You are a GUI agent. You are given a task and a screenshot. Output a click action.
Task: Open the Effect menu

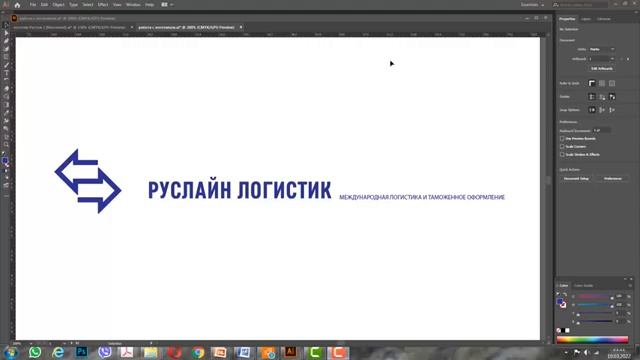point(103,5)
